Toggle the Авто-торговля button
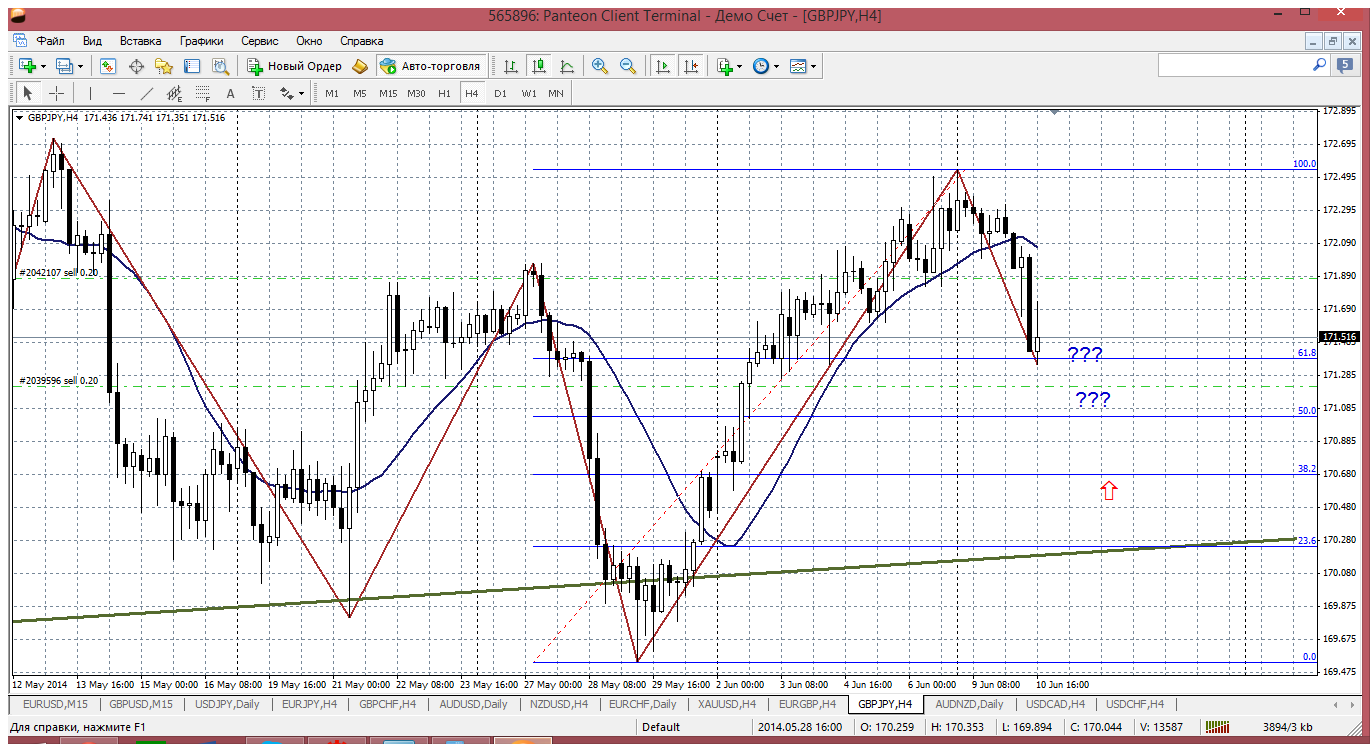Viewport: 1370px width, 744px height. pyautogui.click(x=430, y=66)
